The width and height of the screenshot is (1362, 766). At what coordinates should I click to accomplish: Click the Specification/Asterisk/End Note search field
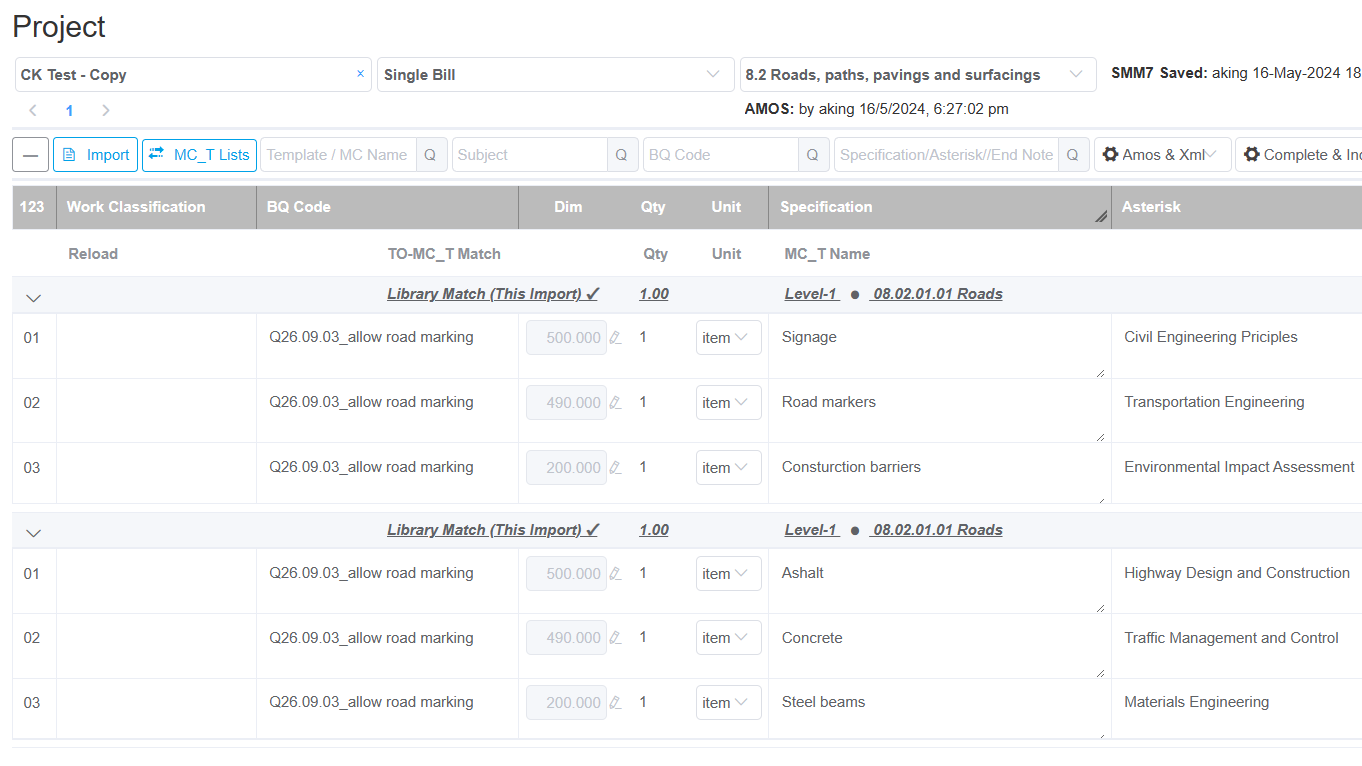tap(945, 155)
